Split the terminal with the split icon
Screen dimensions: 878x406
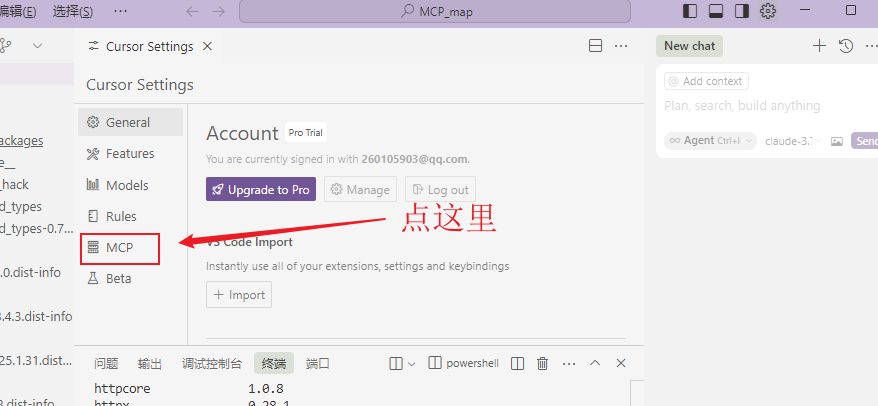pos(517,363)
